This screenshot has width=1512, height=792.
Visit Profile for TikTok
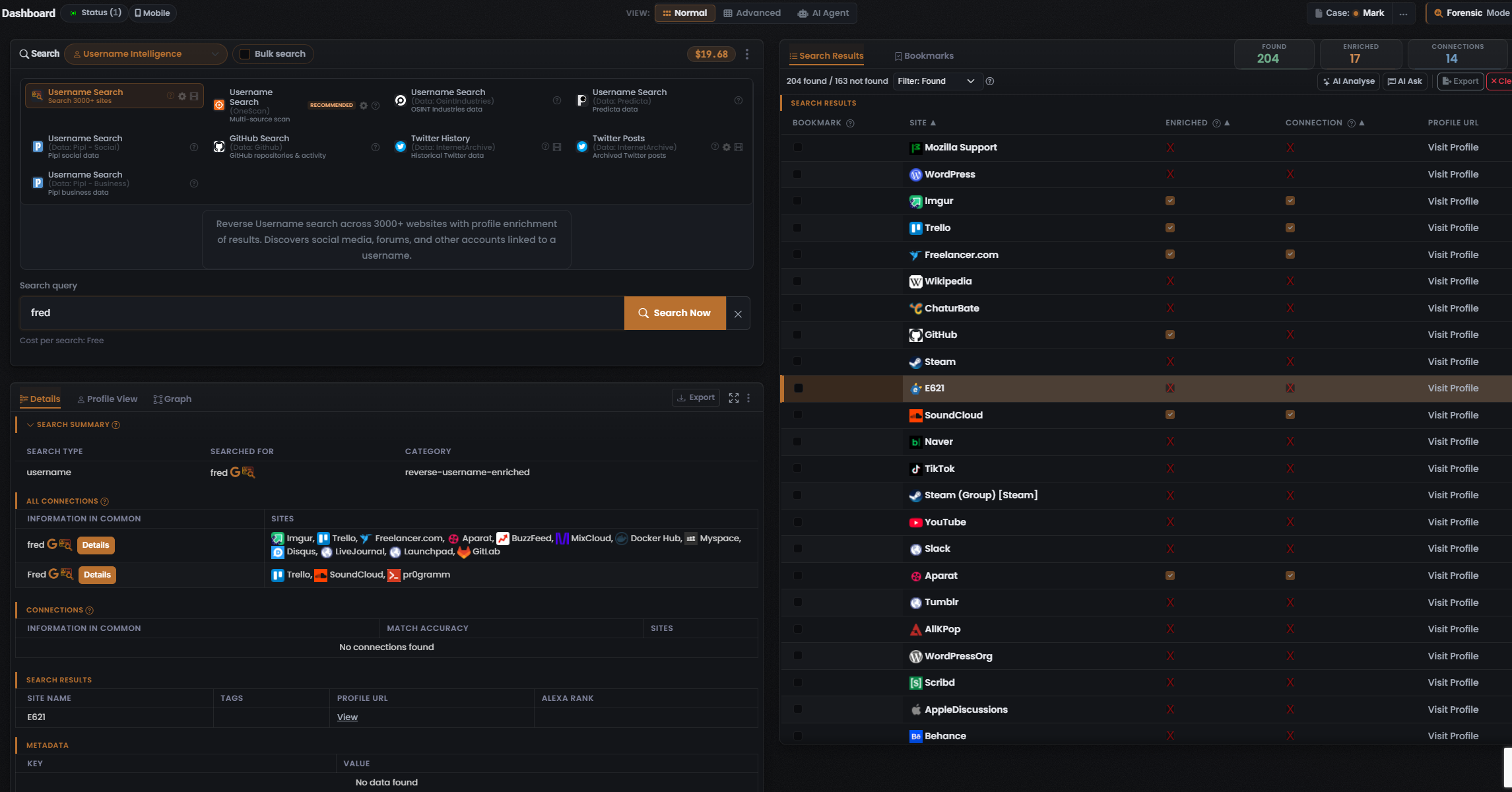tap(1453, 469)
